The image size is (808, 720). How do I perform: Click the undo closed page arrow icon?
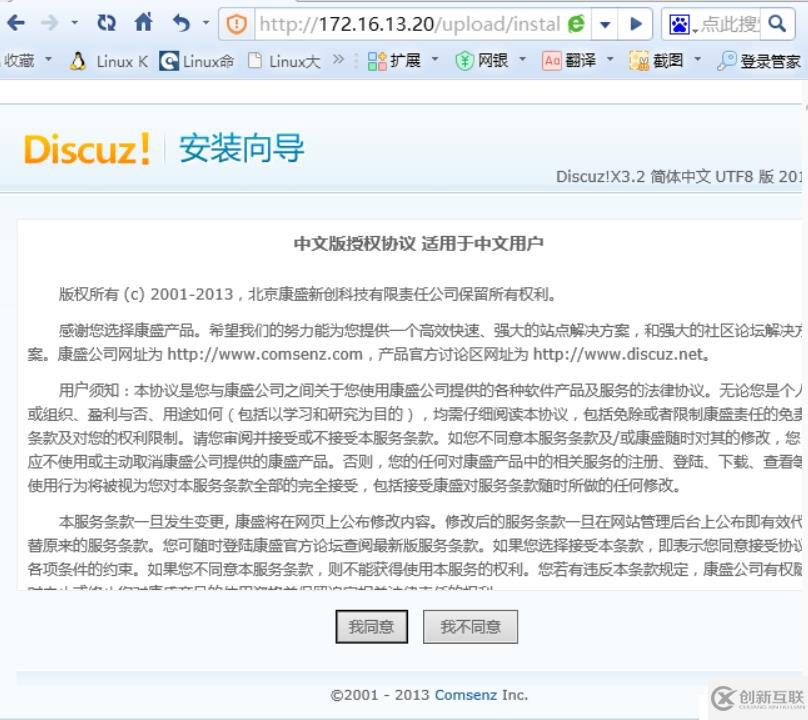pyautogui.click(x=181, y=23)
